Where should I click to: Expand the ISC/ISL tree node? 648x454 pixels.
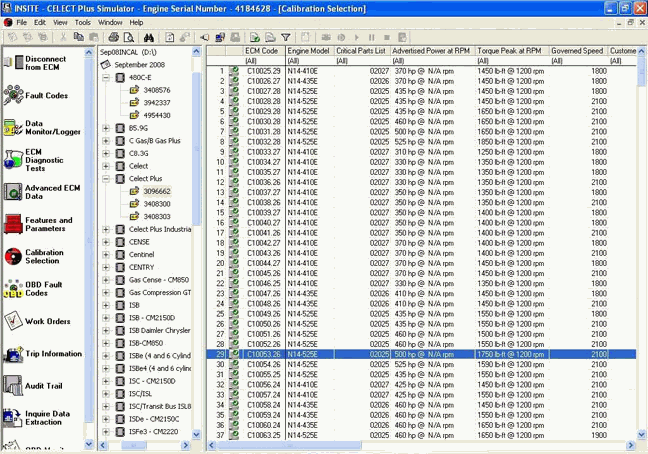pos(106,394)
